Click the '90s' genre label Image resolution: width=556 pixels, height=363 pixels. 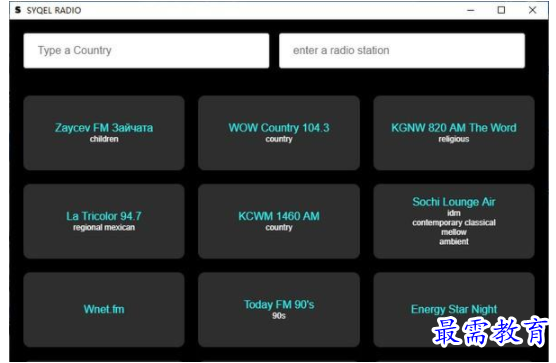tap(279, 315)
